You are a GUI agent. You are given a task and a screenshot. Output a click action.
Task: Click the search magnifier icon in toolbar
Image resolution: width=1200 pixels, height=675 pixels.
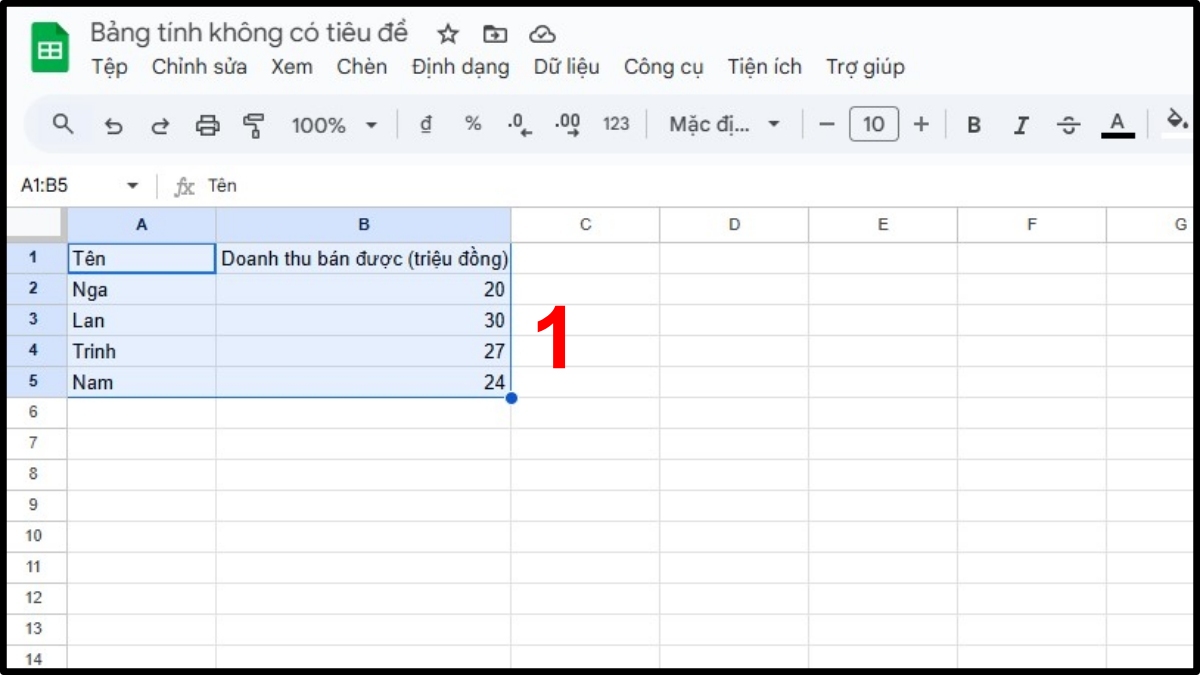63,124
